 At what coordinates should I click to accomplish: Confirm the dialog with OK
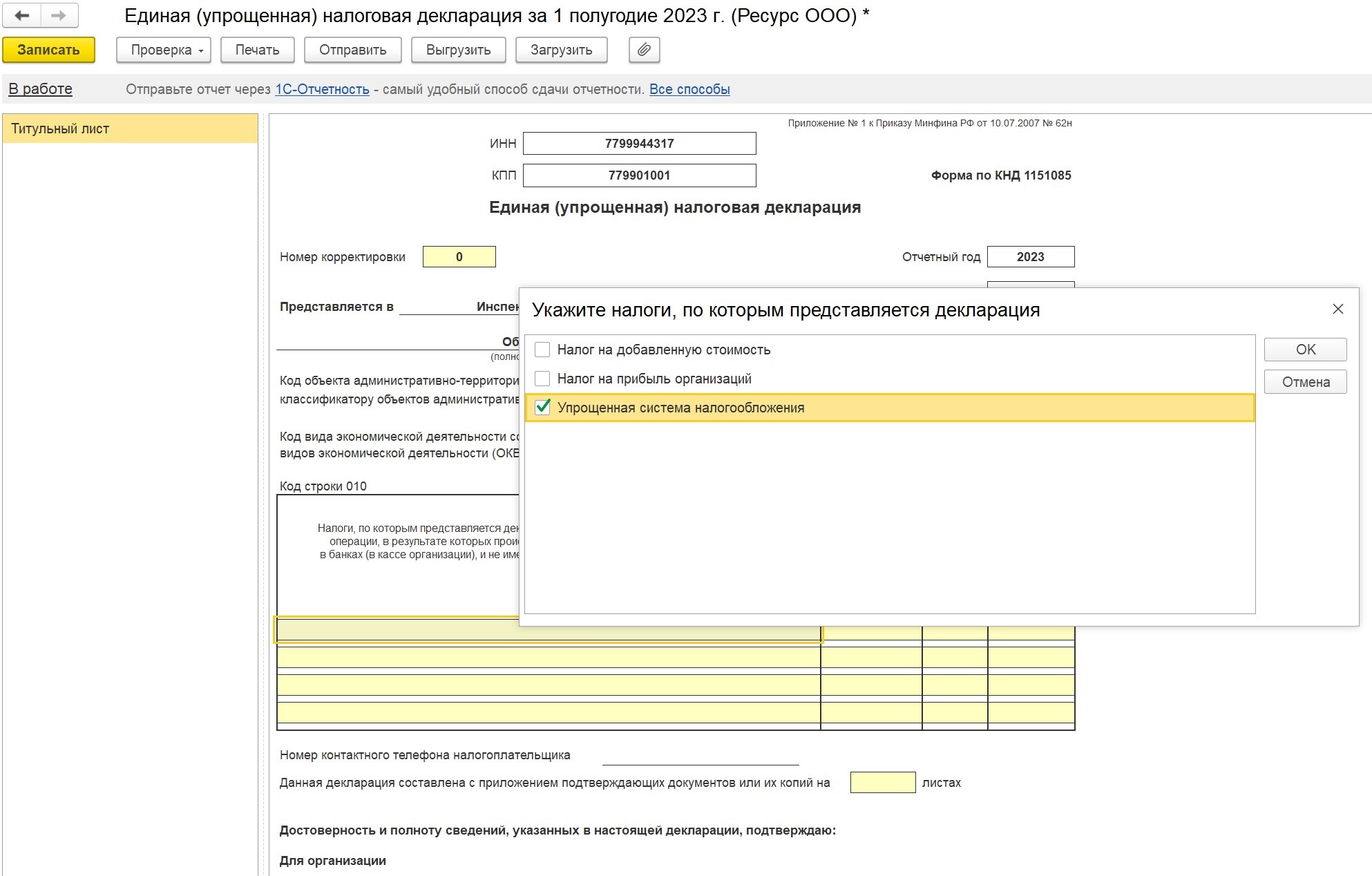1305,350
